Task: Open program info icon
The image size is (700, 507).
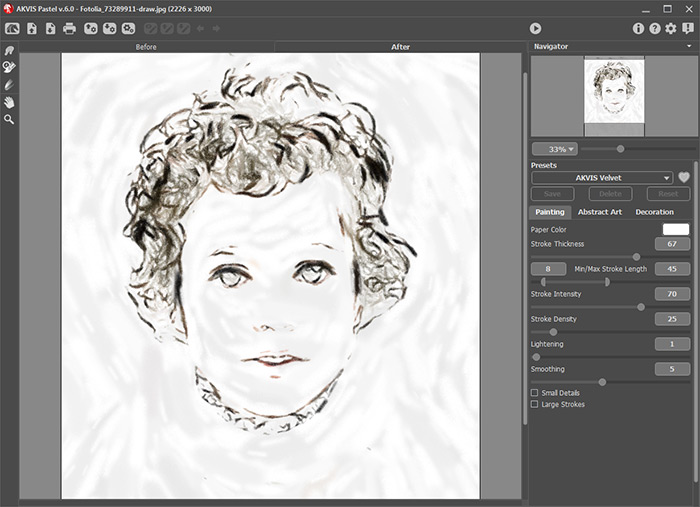Action: click(638, 29)
